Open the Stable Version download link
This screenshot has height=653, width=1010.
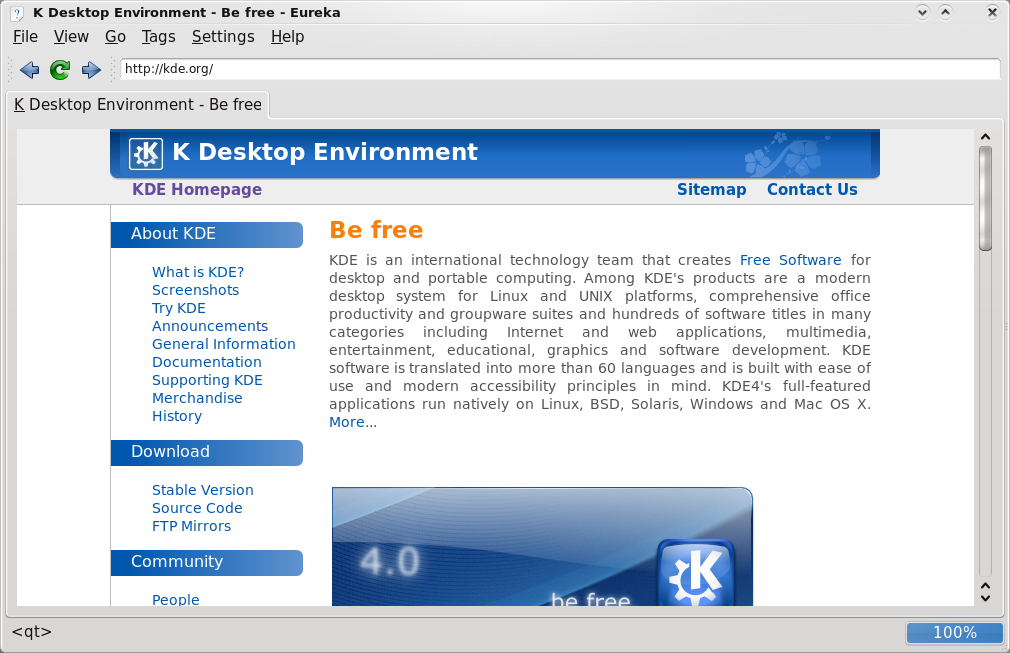[x=202, y=490]
